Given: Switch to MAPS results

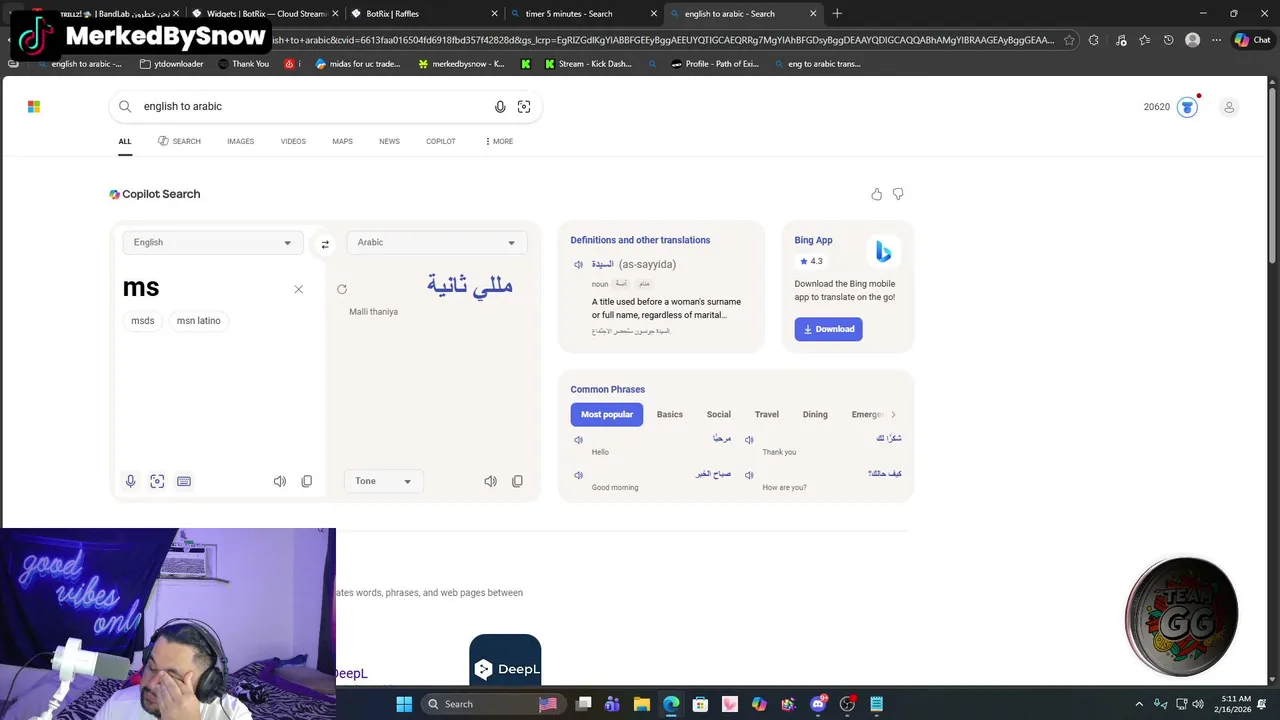Looking at the screenshot, I should click(x=342, y=141).
